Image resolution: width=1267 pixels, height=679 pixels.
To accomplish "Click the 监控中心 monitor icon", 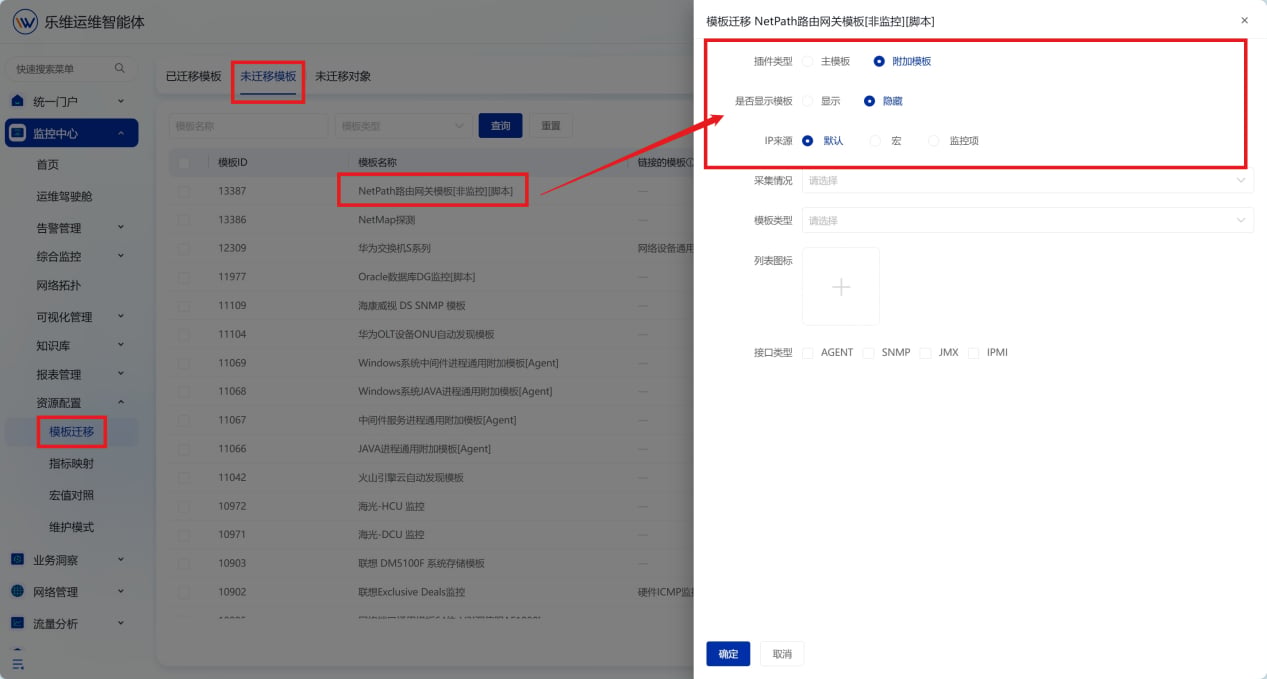I will tap(17, 133).
